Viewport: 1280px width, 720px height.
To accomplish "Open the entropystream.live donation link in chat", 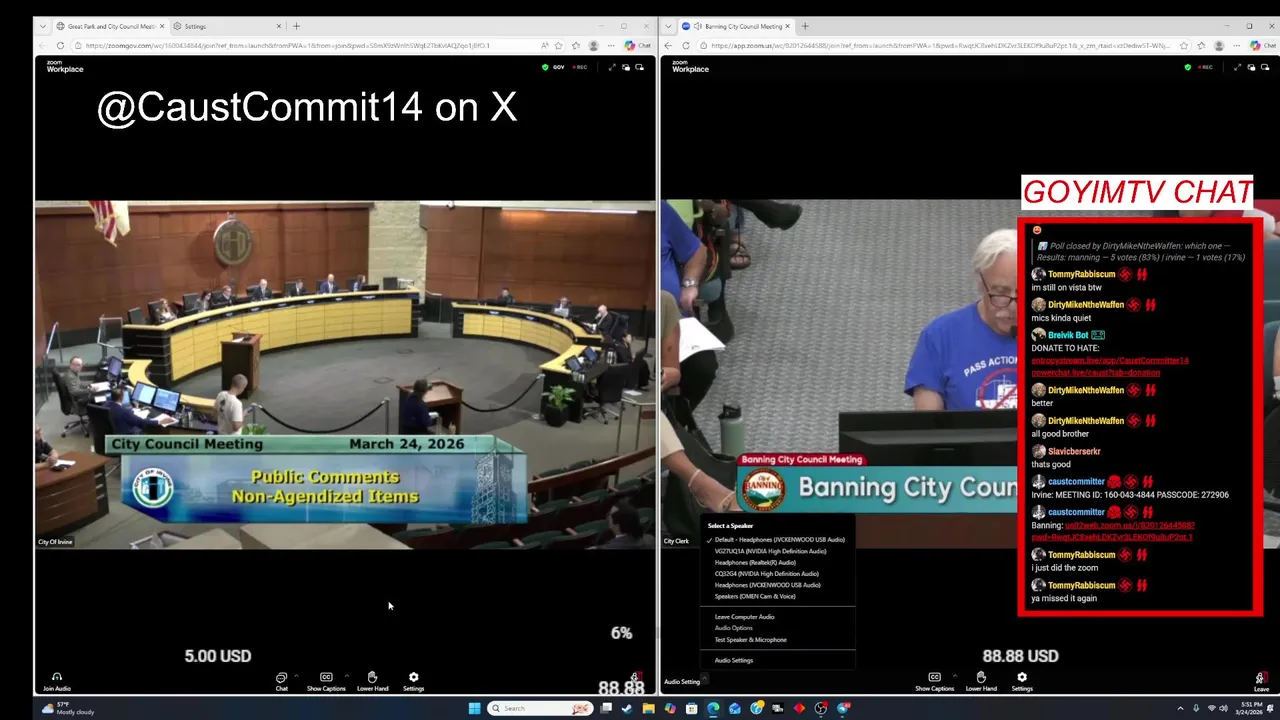I will 1110,360.
